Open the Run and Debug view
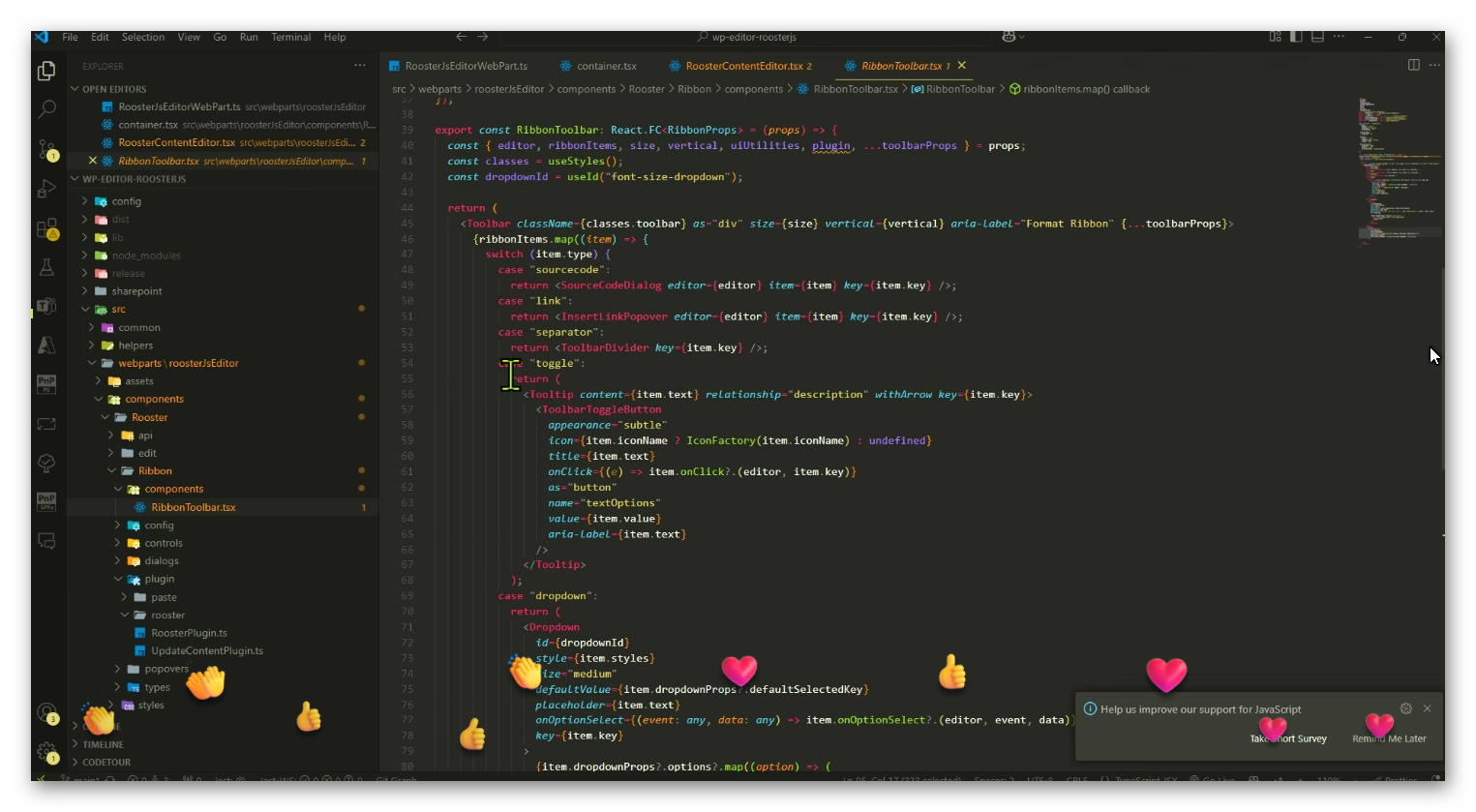The image size is (1476, 812). [46, 189]
